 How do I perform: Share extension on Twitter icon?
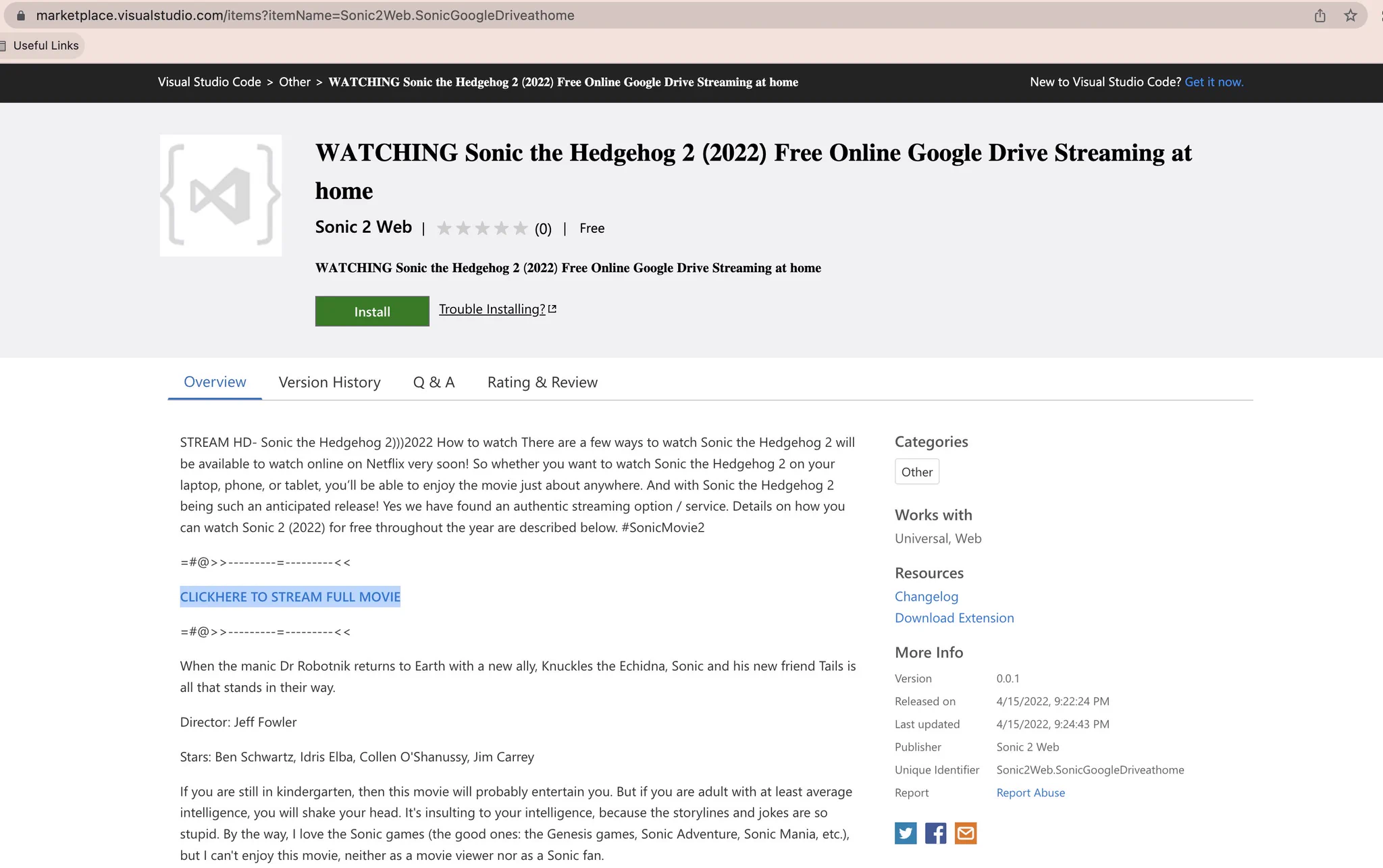coord(906,833)
